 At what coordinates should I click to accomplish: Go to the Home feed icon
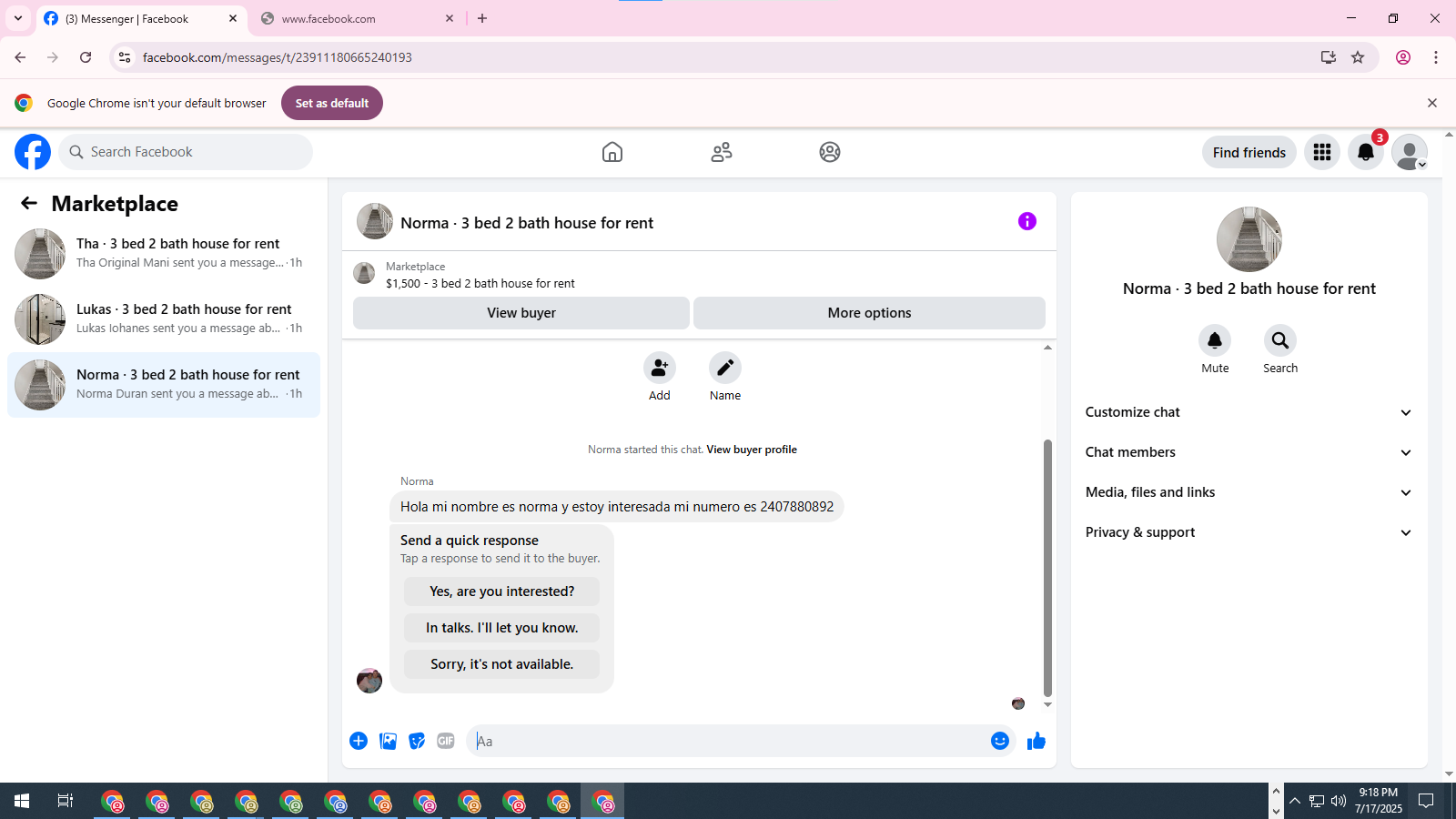[x=612, y=152]
